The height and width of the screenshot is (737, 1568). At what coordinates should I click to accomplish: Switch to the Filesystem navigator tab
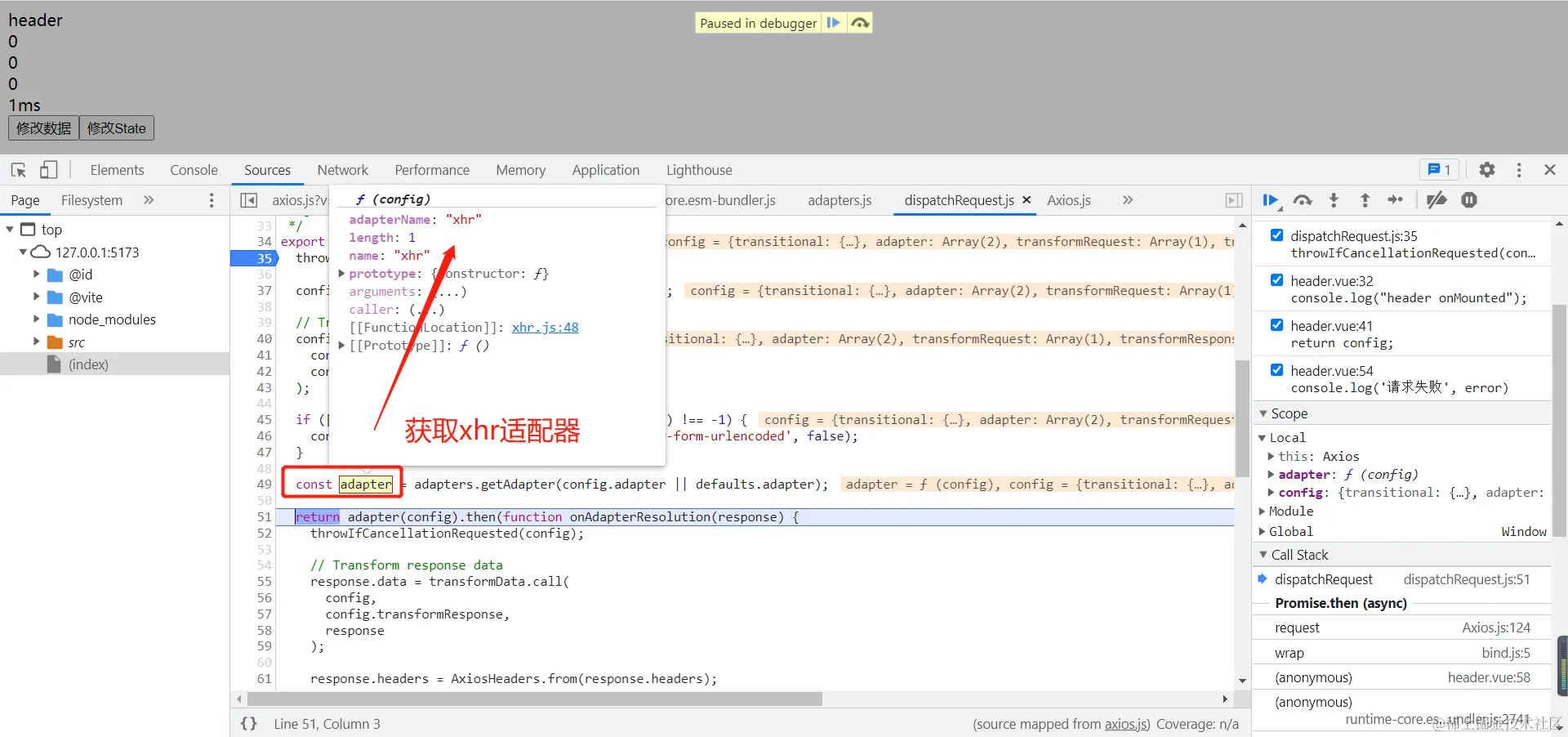pos(91,200)
